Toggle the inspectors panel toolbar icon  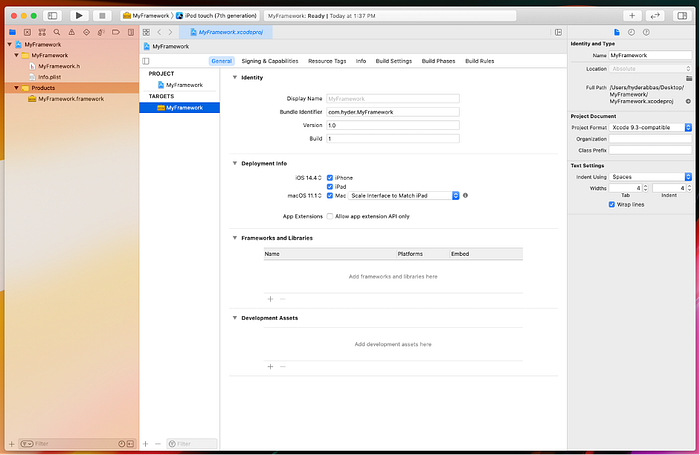coord(682,16)
